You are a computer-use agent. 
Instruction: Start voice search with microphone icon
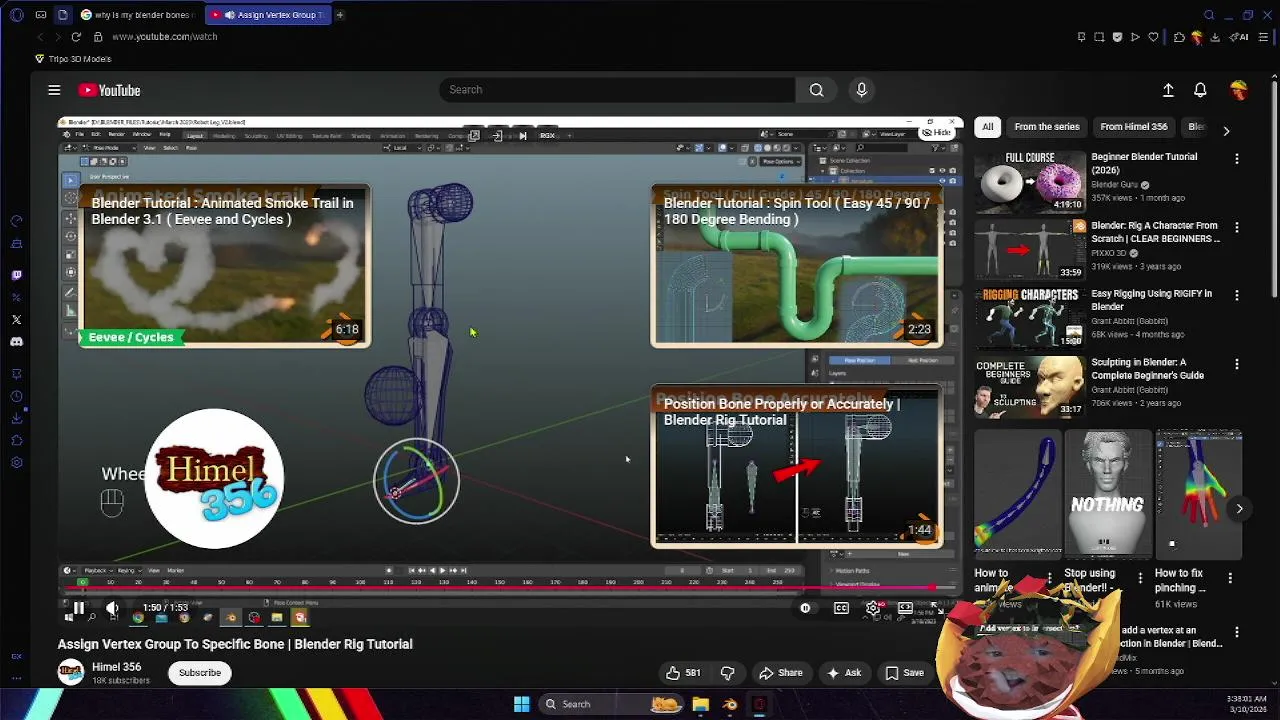tap(861, 90)
